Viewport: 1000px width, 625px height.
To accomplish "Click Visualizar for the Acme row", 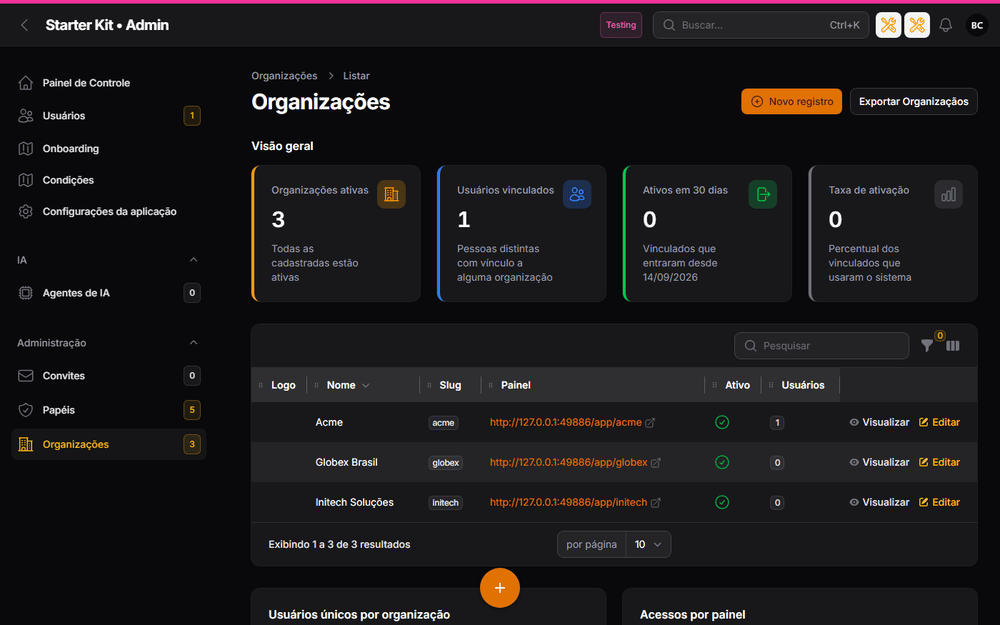I will 879,422.
